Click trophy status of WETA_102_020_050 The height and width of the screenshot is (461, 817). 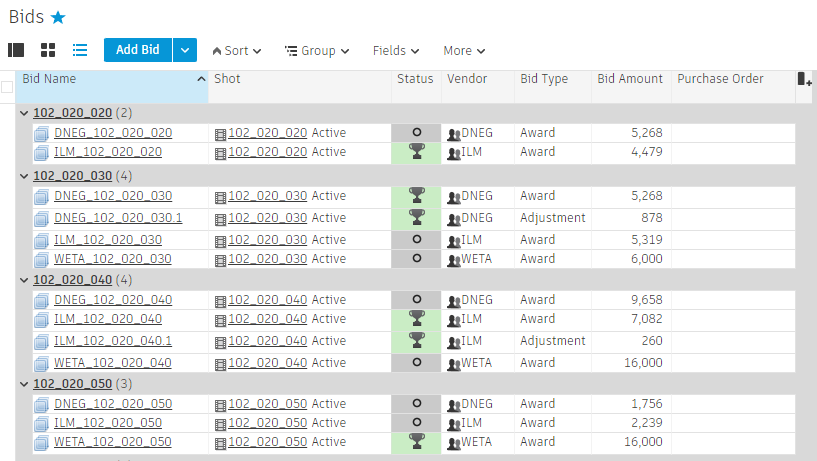pos(416,442)
